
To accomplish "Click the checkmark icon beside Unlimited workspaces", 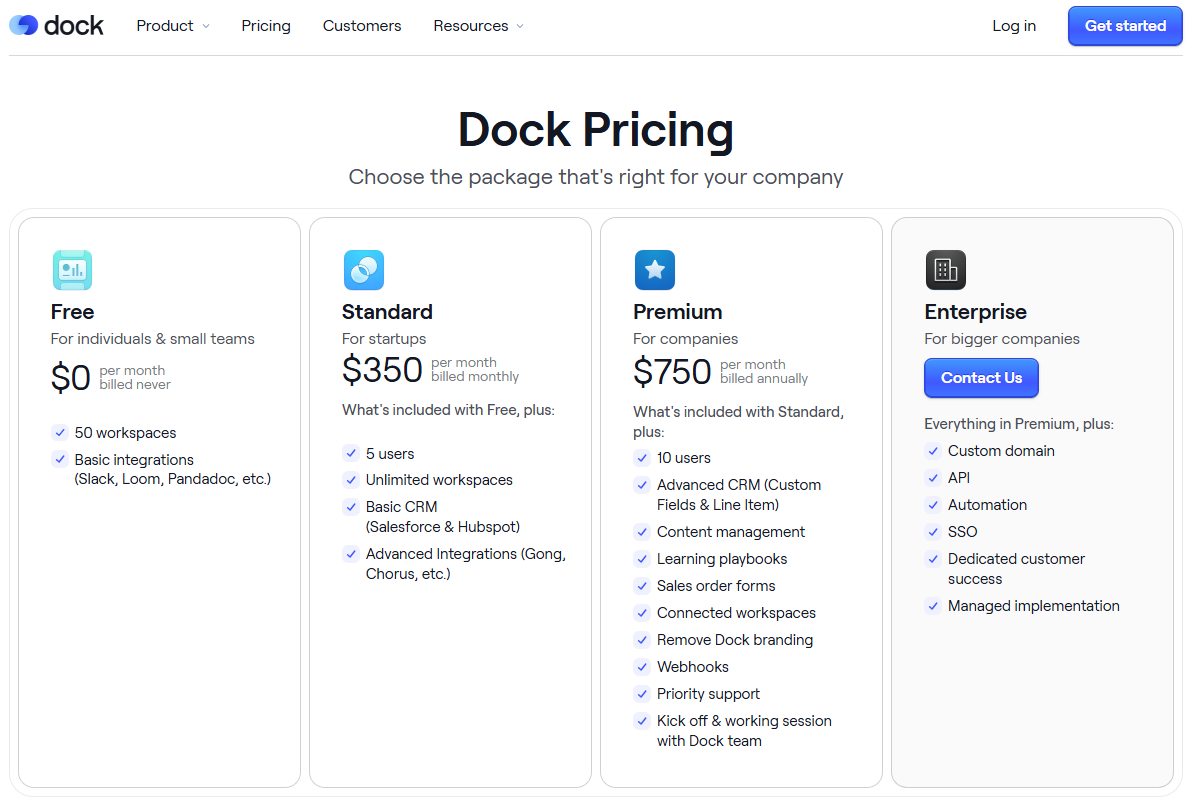I will tap(351, 480).
